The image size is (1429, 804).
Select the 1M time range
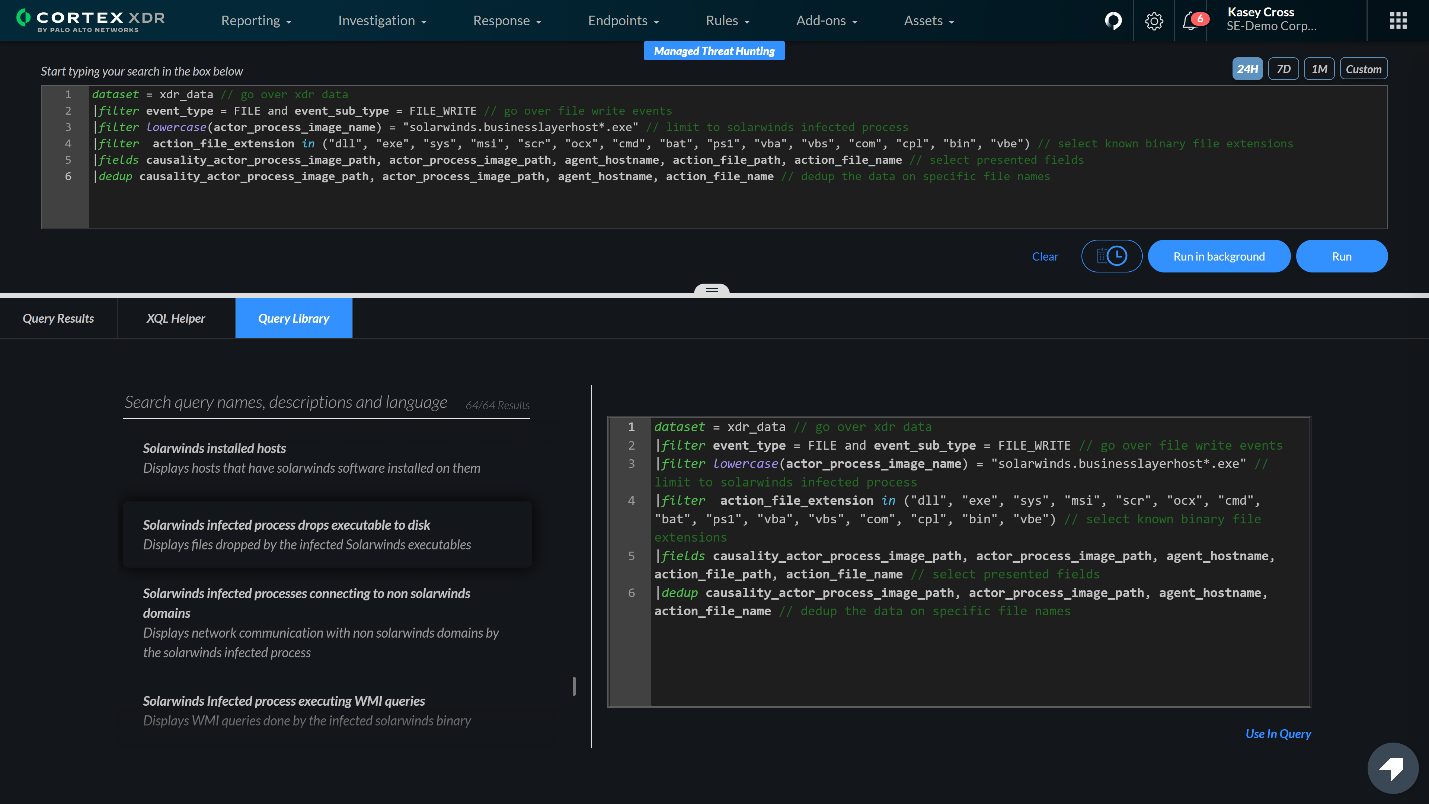coord(1319,69)
